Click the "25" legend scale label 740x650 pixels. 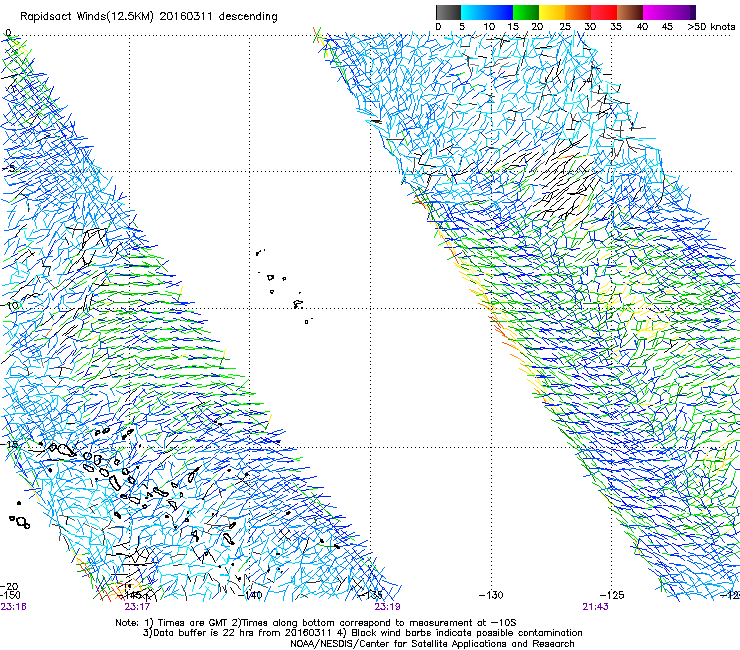[x=565, y=26]
